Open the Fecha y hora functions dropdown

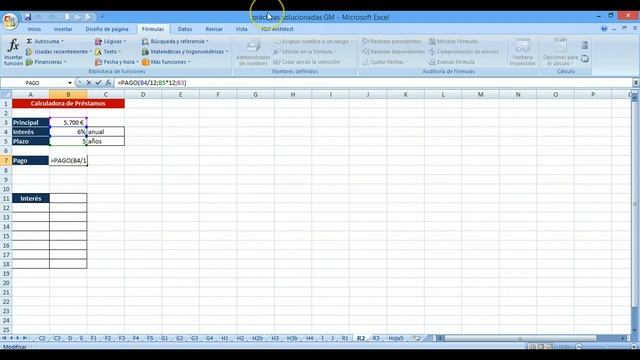[x=116, y=62]
